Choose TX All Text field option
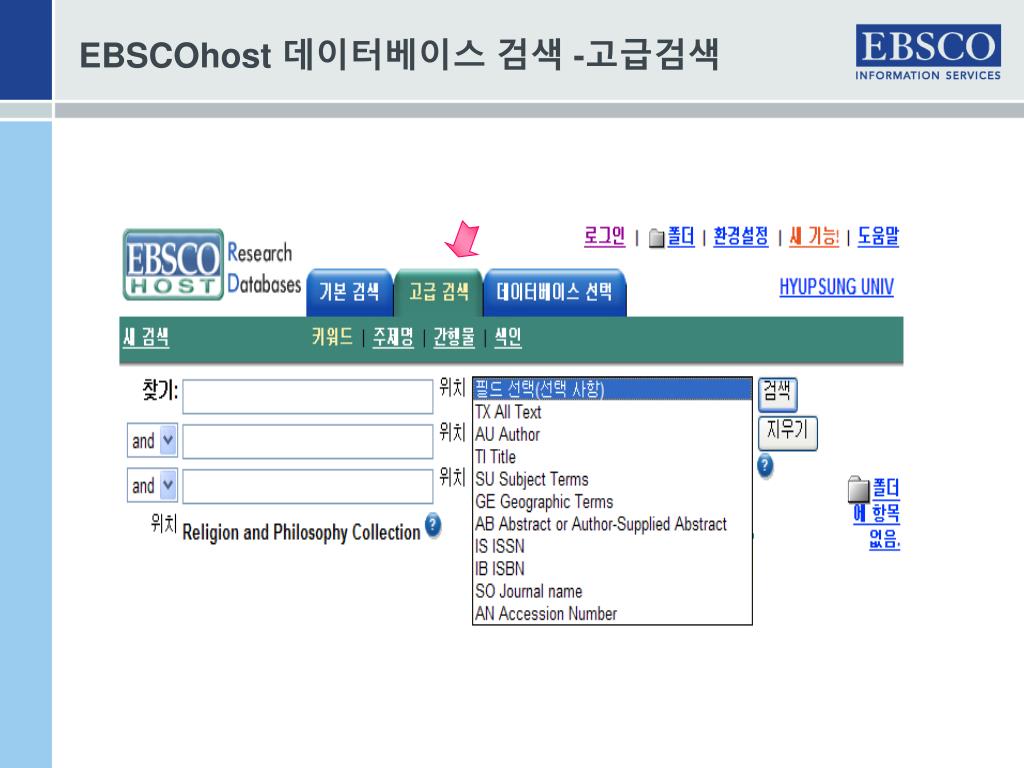Viewport: 1024px width, 768px height. pos(612,412)
